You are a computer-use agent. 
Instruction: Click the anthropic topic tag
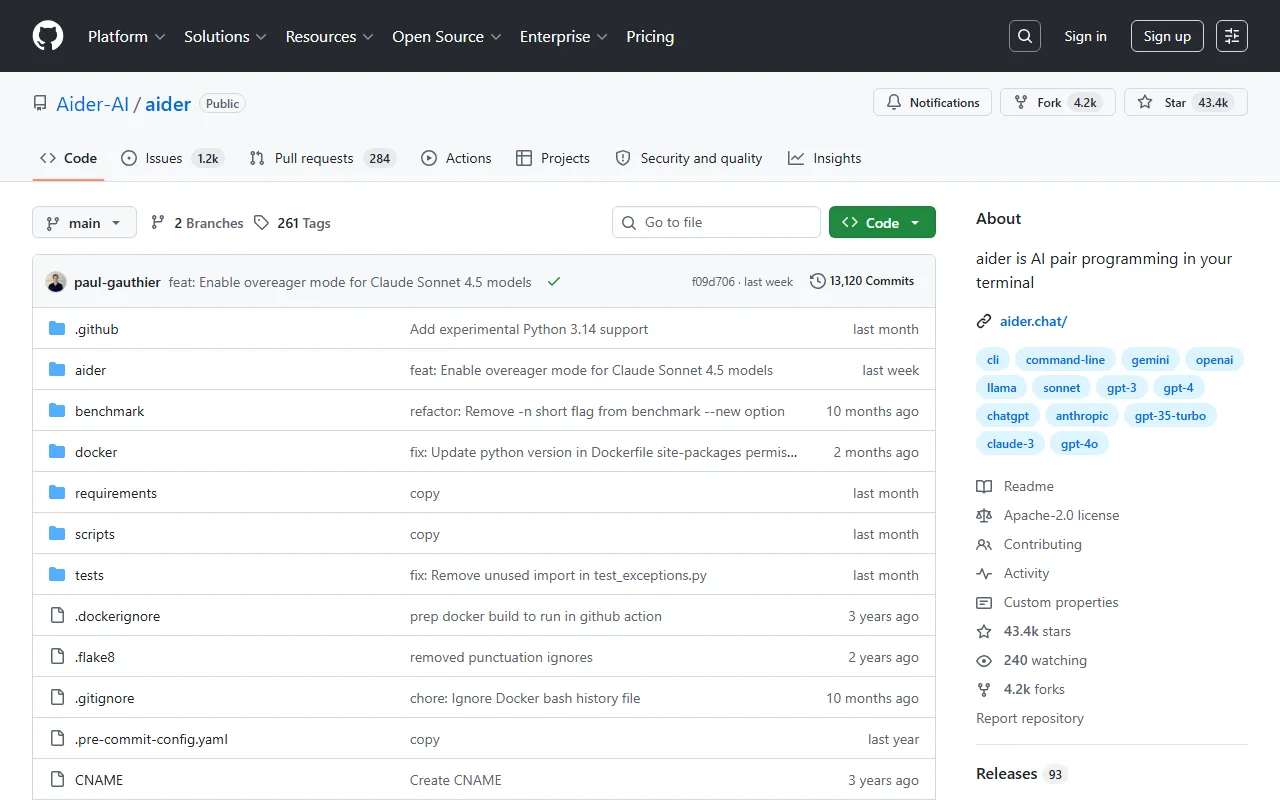(1082, 416)
